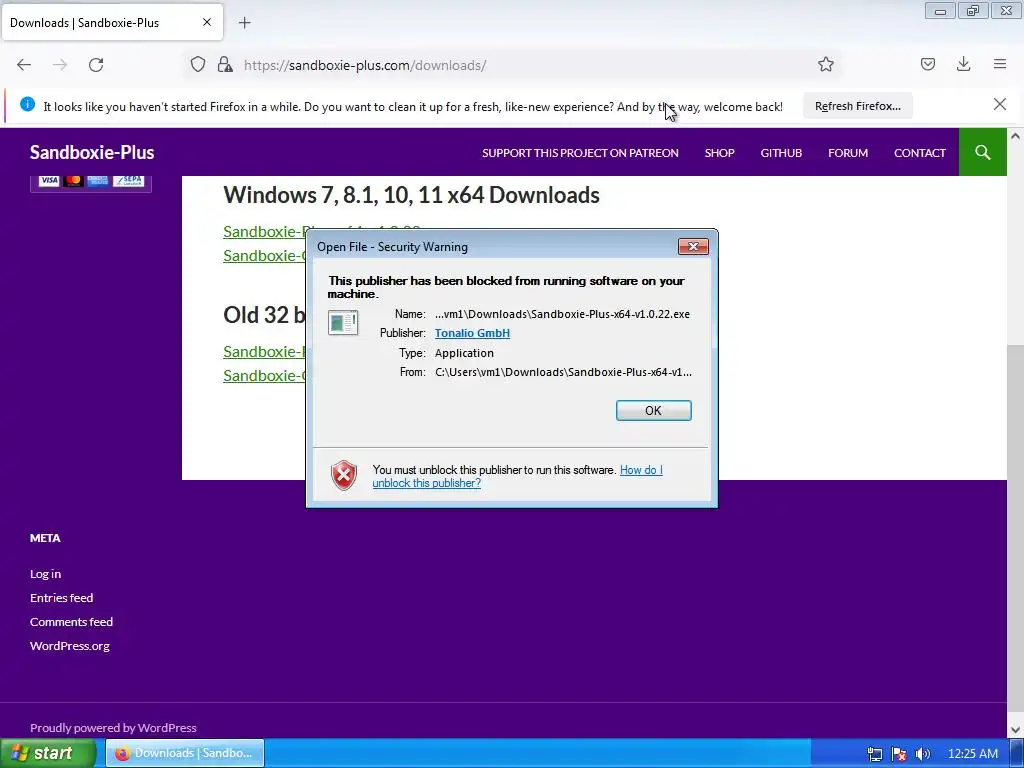Open a new tab with the plus icon
Viewport: 1024px width, 768px height.
pos(244,23)
